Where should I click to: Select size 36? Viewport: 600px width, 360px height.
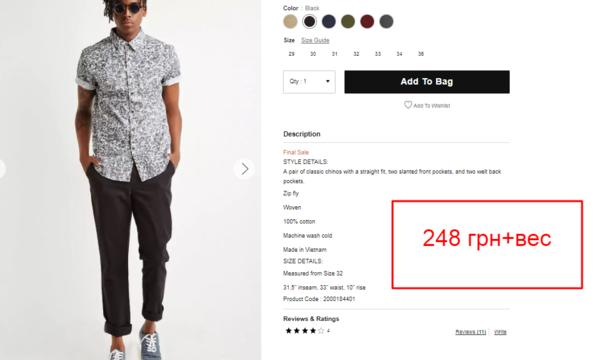(421, 54)
